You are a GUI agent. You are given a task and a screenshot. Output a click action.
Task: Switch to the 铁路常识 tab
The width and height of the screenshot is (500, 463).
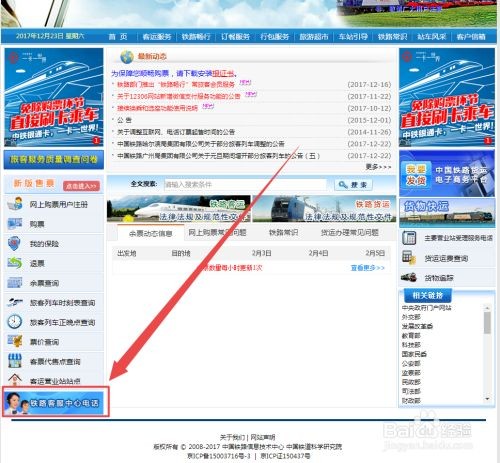284,232
